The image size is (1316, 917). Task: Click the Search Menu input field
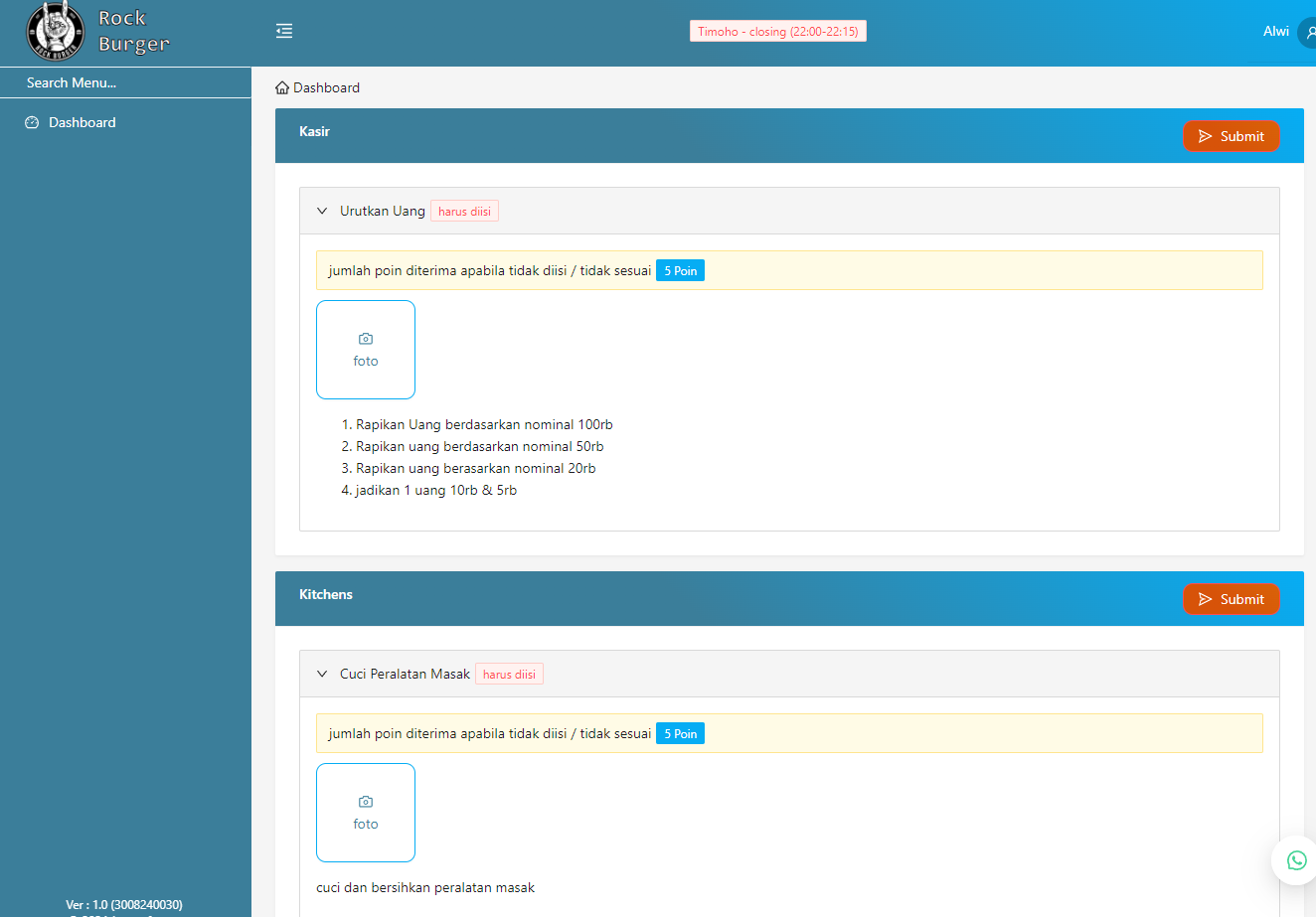point(125,82)
